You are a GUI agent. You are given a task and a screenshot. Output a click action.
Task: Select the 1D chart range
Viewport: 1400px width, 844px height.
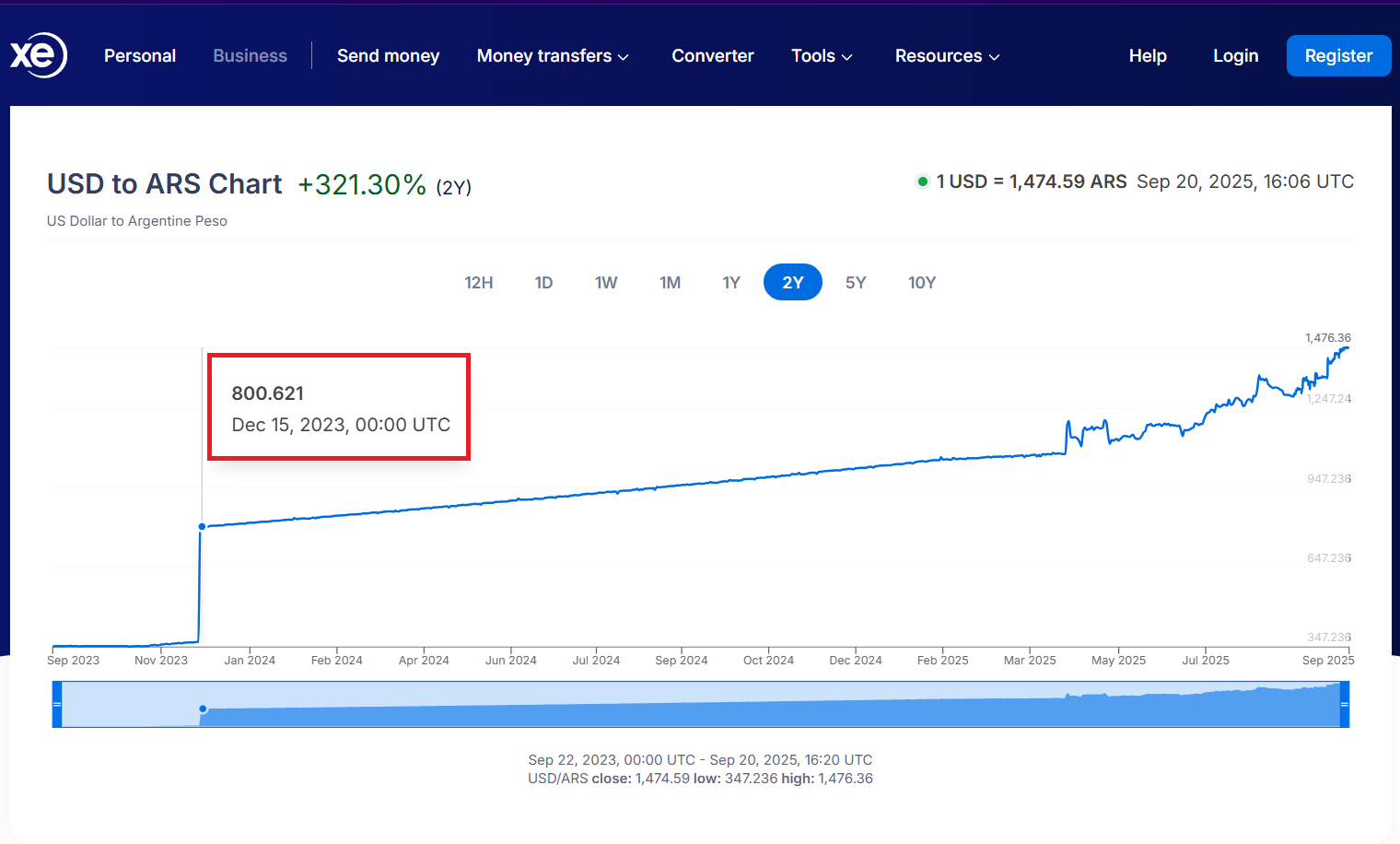[543, 283]
